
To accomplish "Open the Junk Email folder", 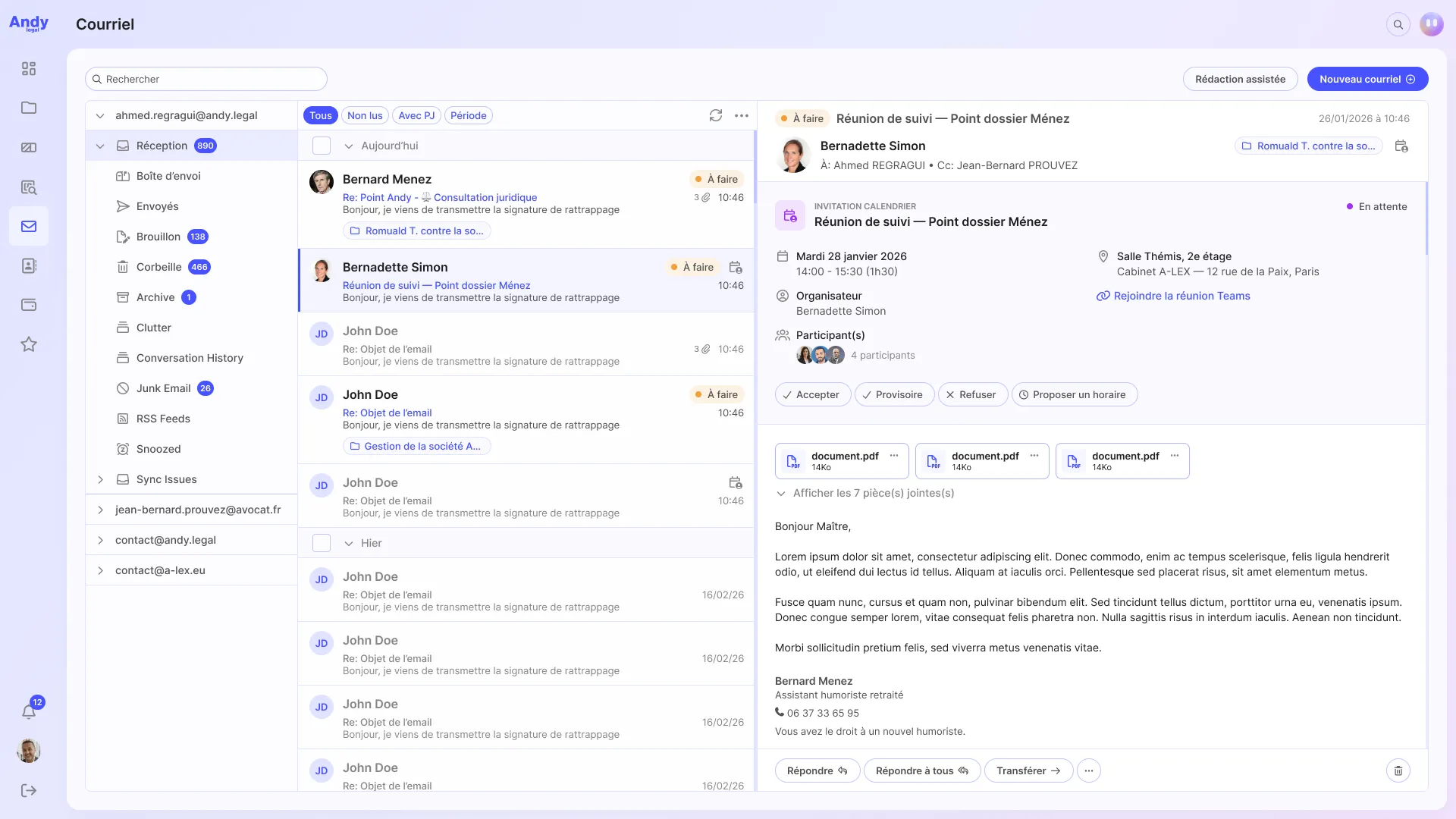I will pos(191,388).
